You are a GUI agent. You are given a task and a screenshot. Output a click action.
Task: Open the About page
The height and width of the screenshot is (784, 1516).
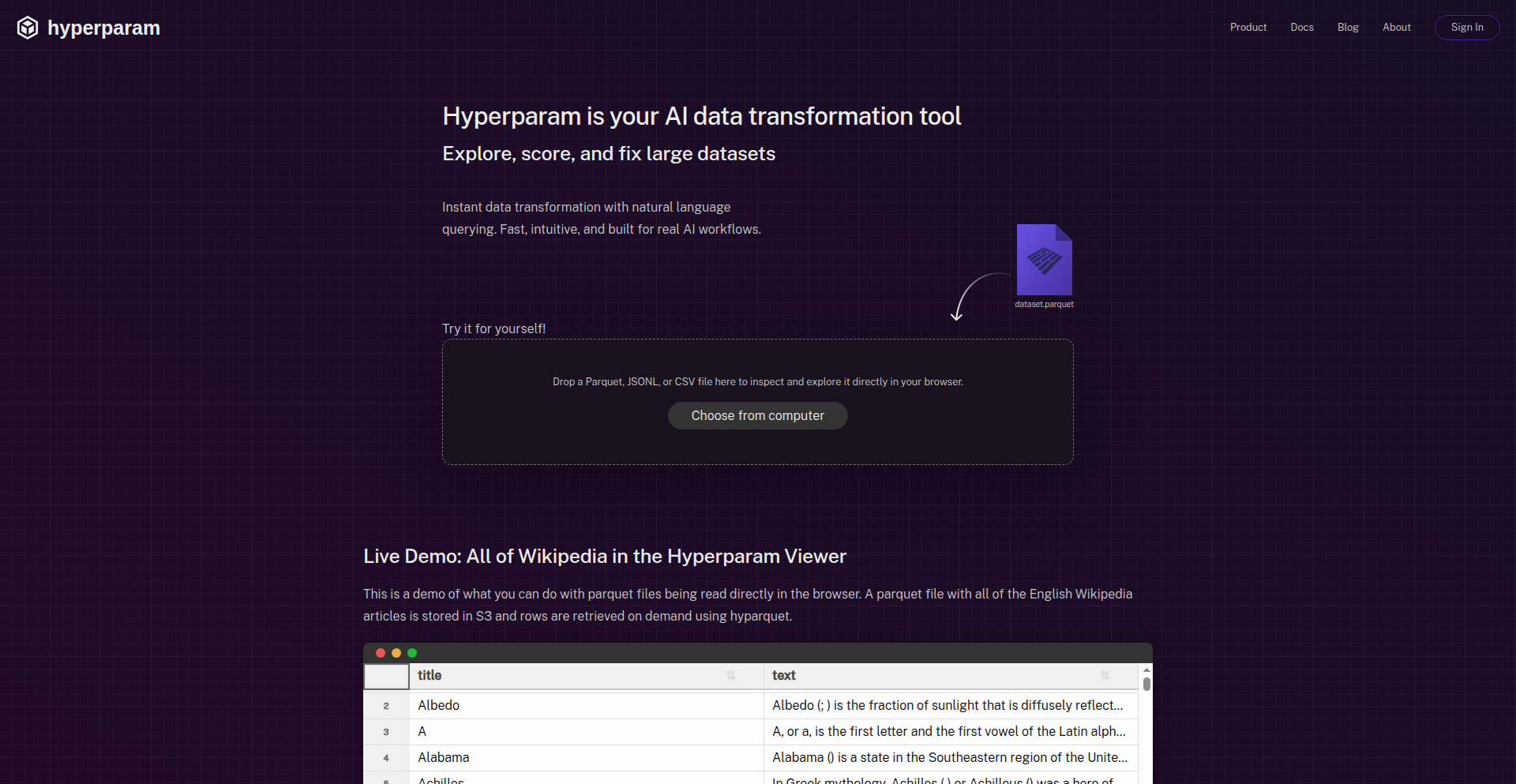coord(1396,27)
